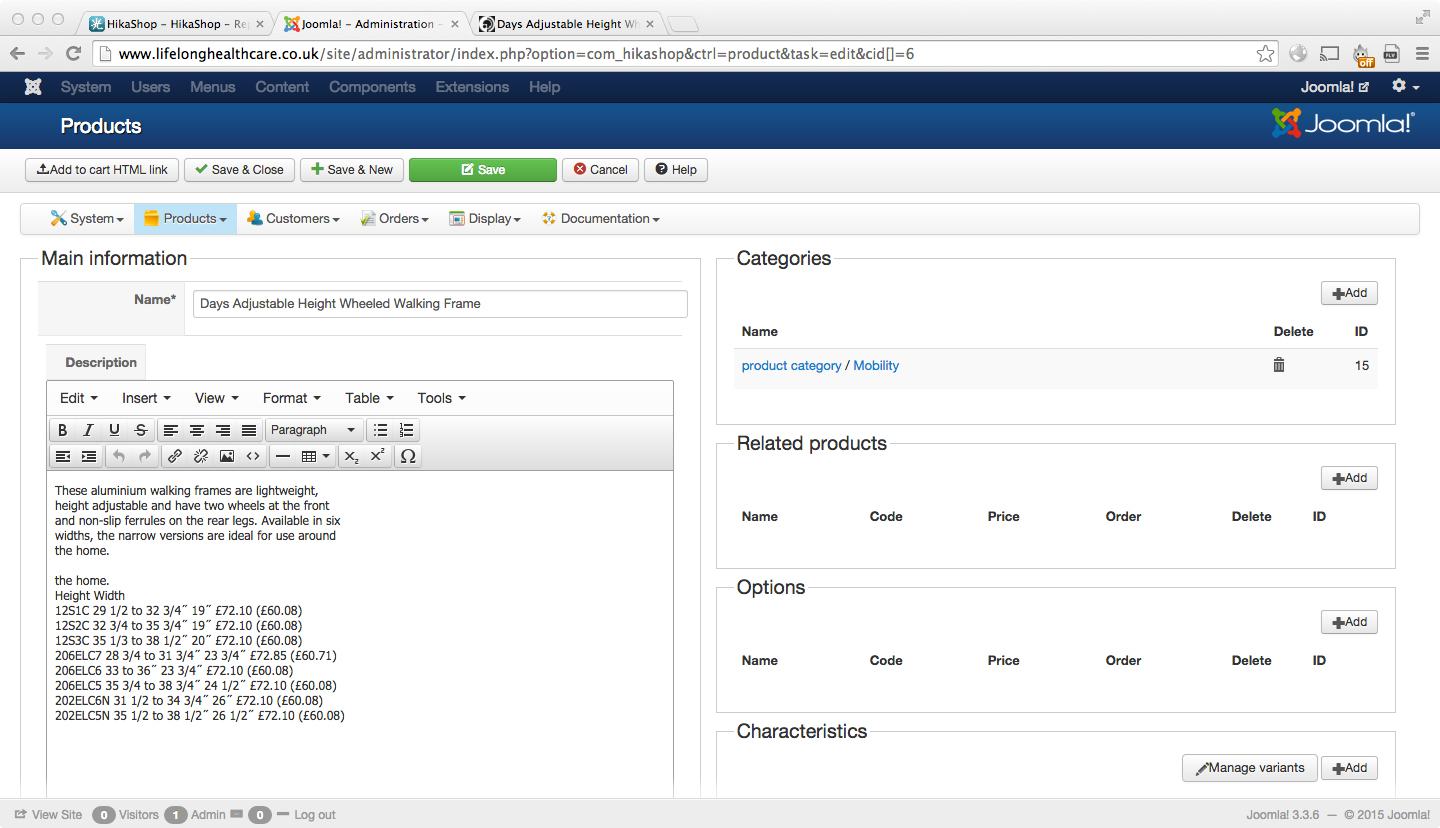Toggle bold formatting in the description editor
Image resolution: width=1440 pixels, height=828 pixels.
click(x=62, y=430)
